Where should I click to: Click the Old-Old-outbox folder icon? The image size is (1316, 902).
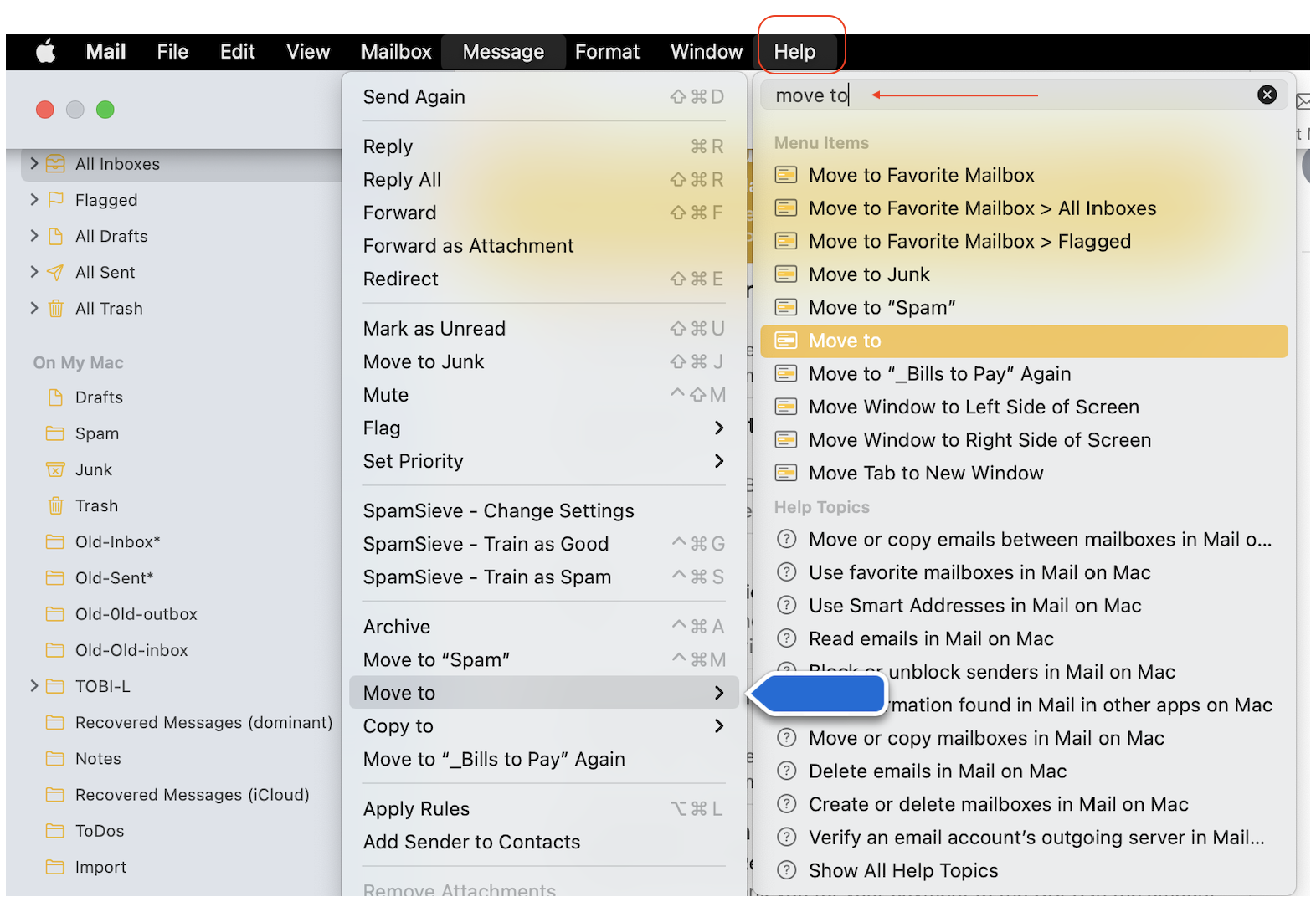click(x=55, y=613)
